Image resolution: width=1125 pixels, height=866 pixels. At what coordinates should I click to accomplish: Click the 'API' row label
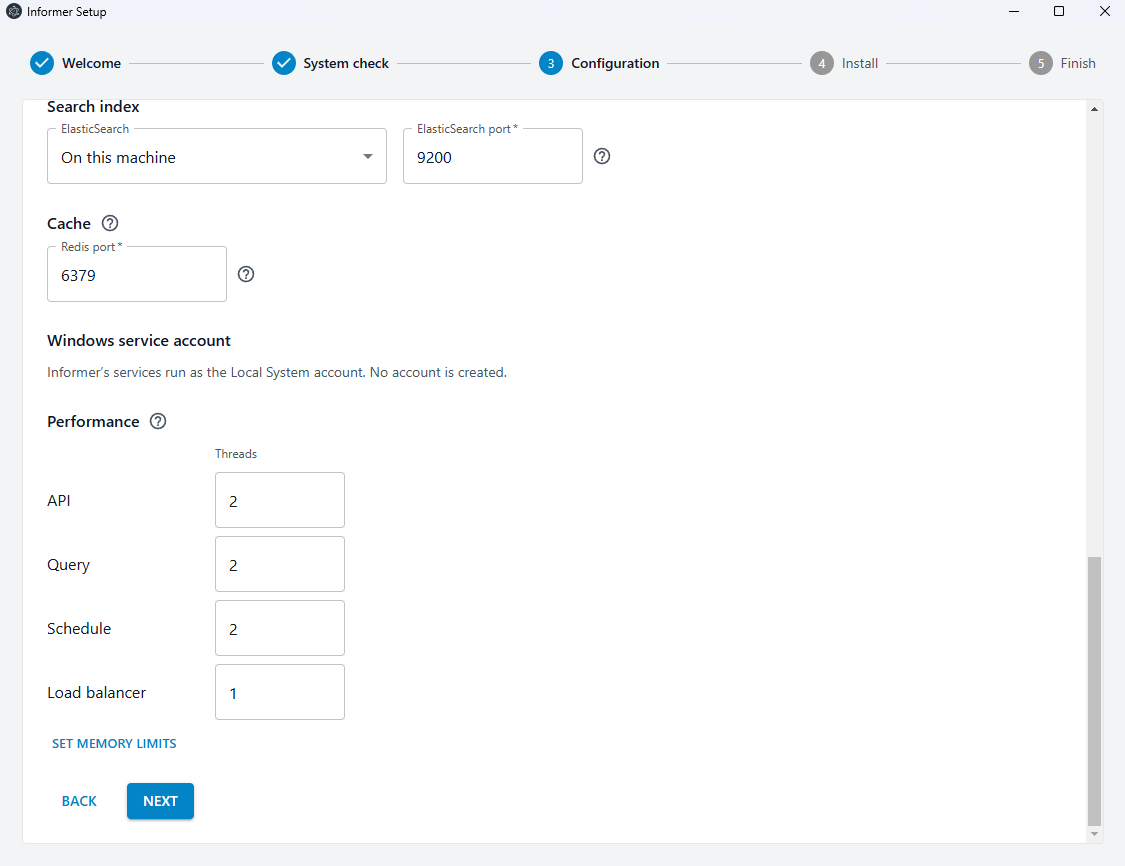click(59, 501)
